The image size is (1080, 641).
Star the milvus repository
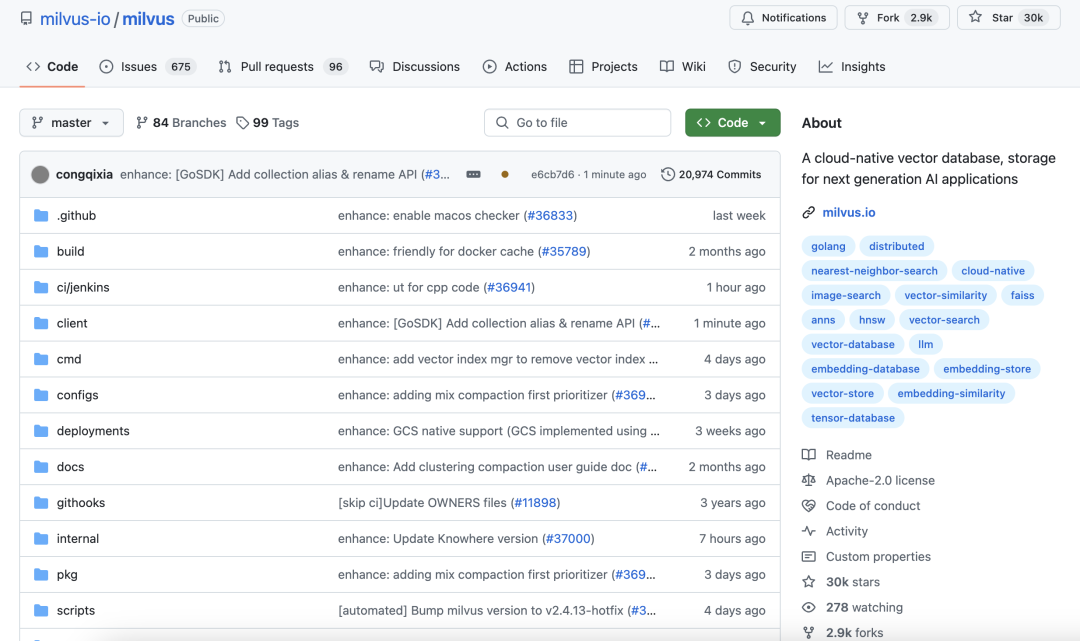point(1009,18)
